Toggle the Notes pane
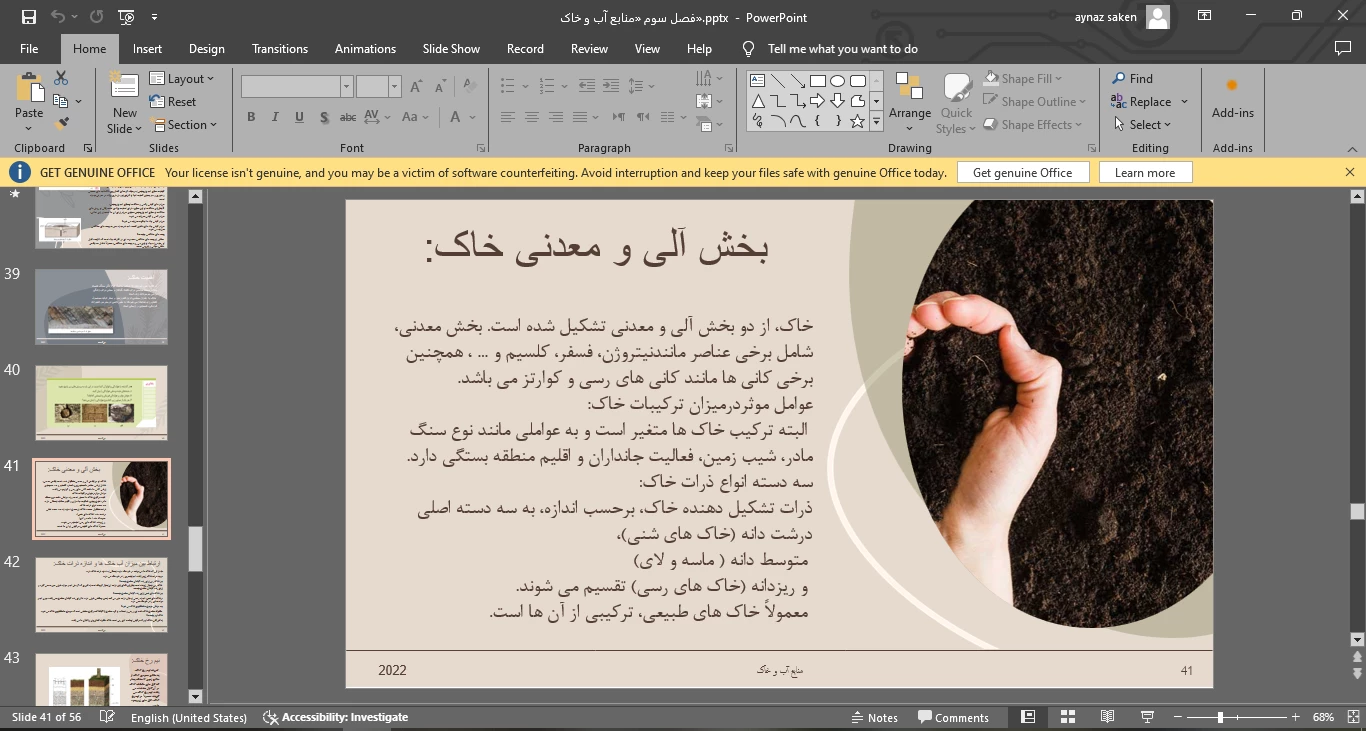 [874, 717]
